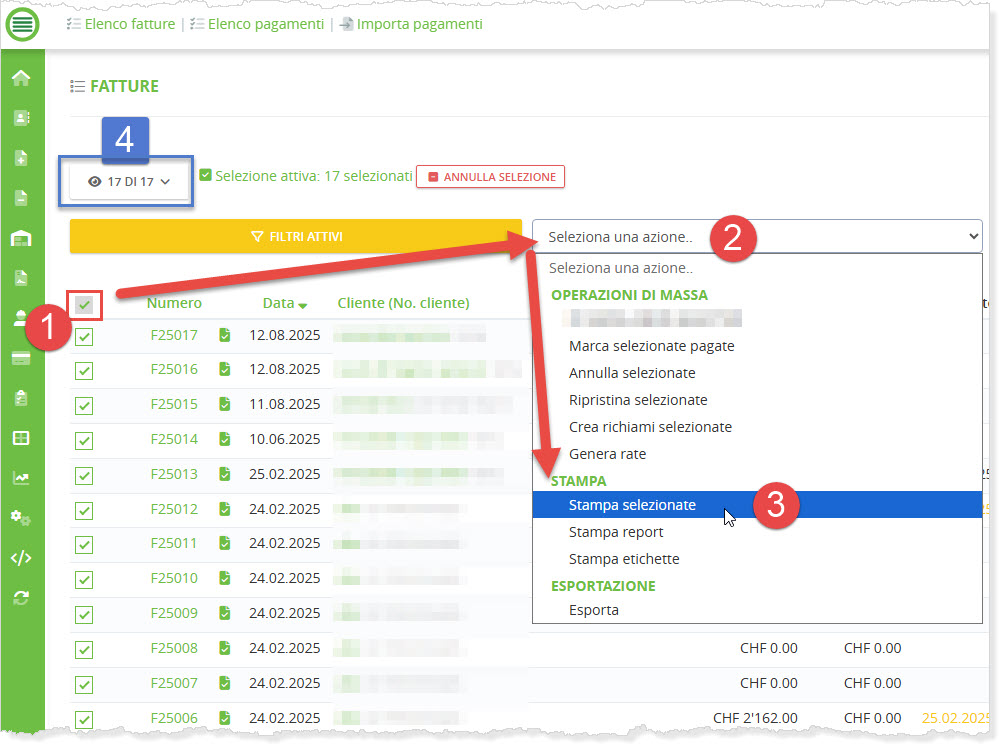The width and height of the screenshot is (1006, 751).
Task: Uncheck the checkbox for invoice F25015
Action: click(x=84, y=405)
